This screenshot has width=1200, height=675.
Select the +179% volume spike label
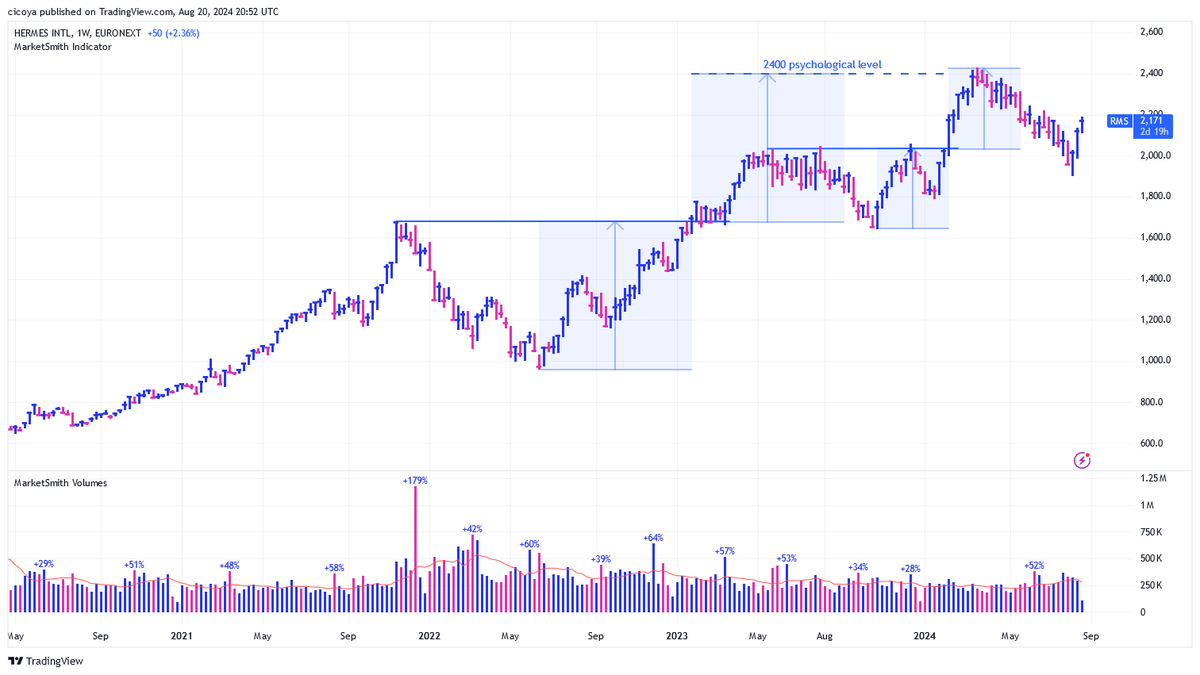(416, 481)
